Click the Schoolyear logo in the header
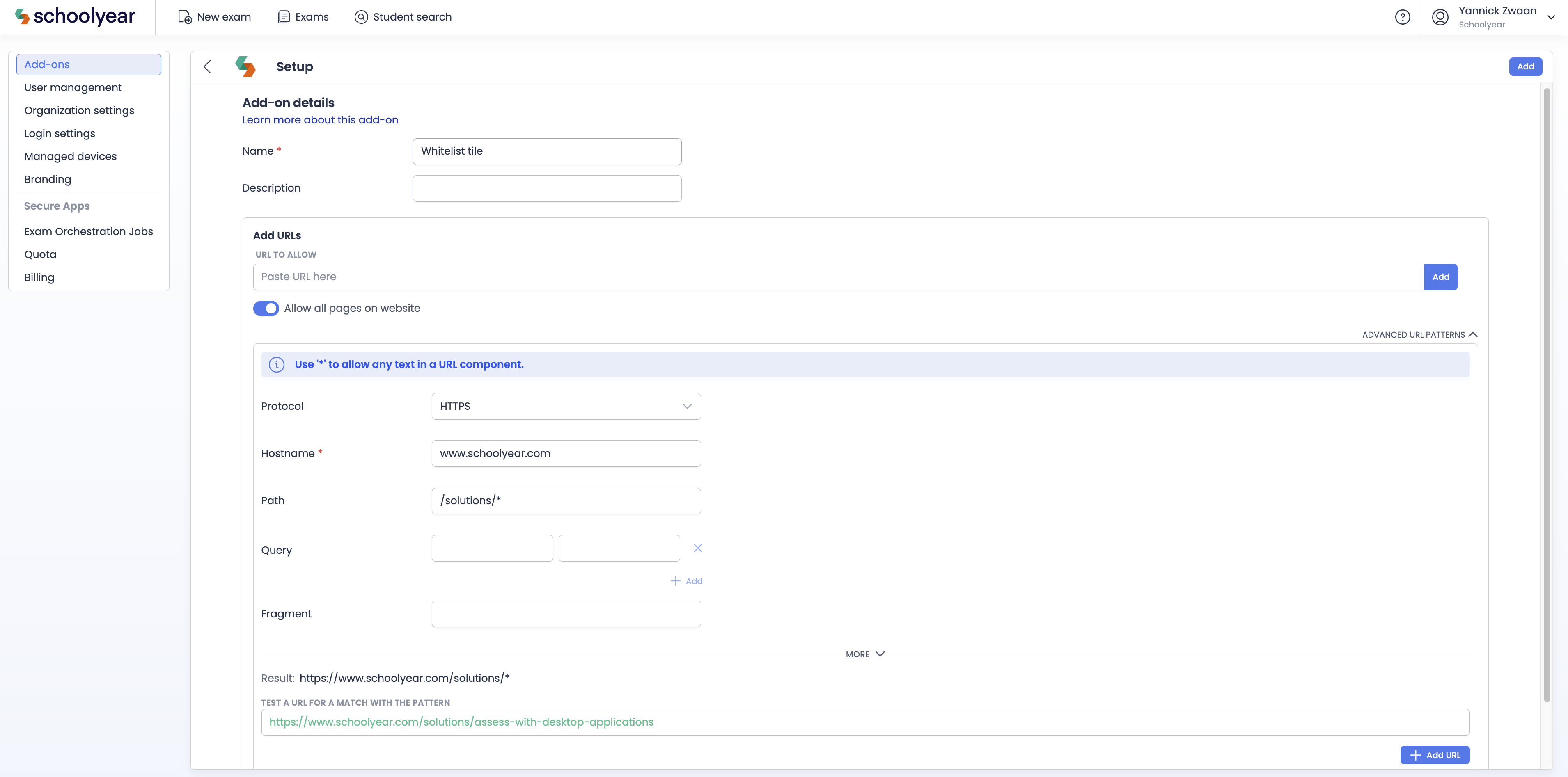Viewport: 1568px width, 777px height. [x=74, y=16]
